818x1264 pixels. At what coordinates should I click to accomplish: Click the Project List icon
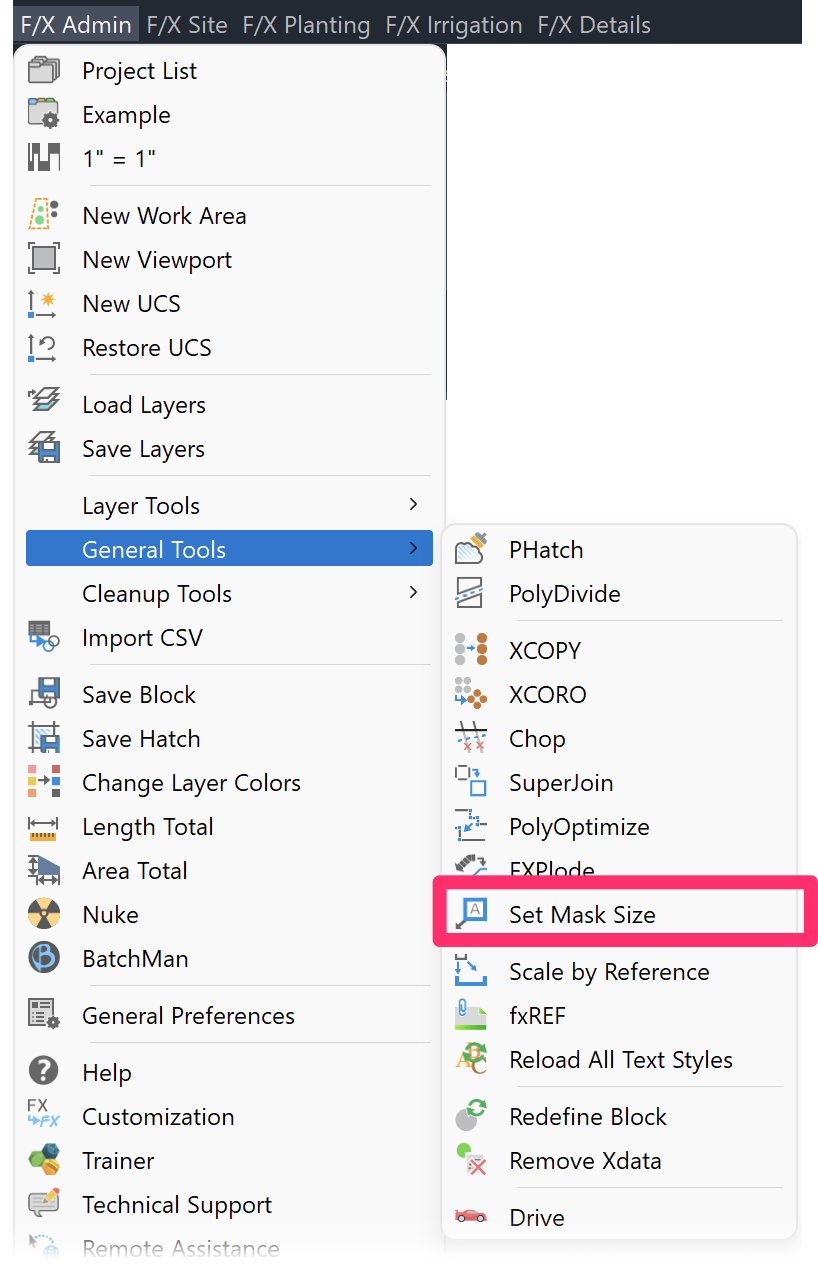pyautogui.click(x=44, y=71)
